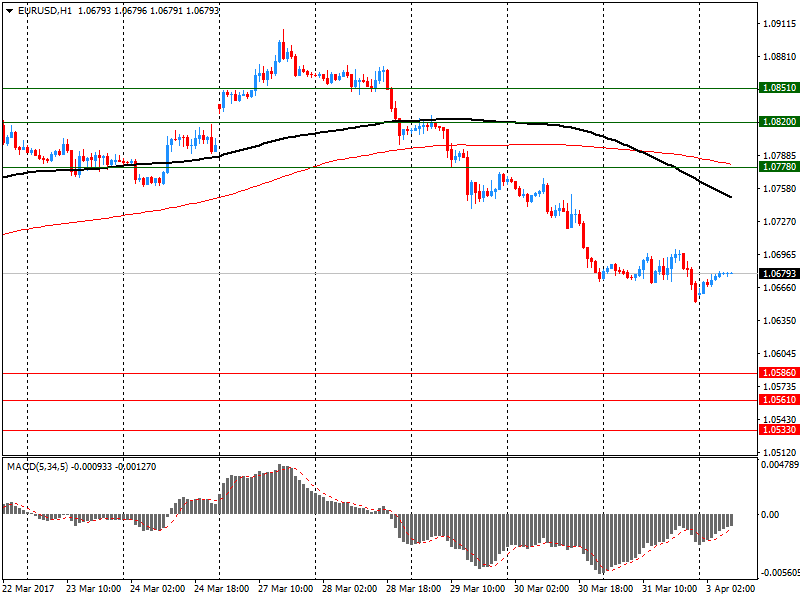This screenshot has width=800, height=600.
Task: Click the EURUSD,H1 chart title text
Action: (x=45, y=11)
